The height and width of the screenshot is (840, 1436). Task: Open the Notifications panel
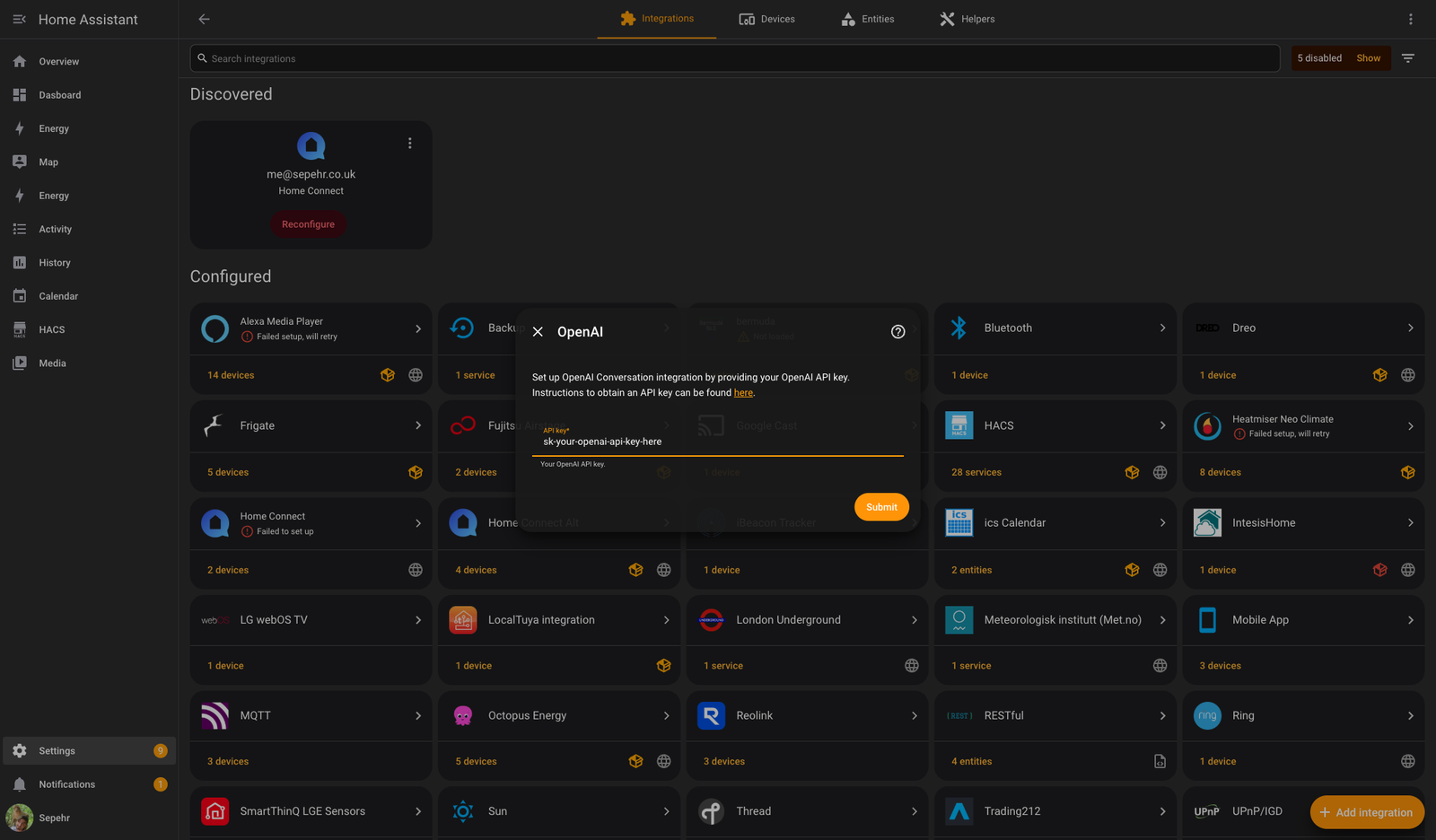pyautogui.click(x=89, y=784)
